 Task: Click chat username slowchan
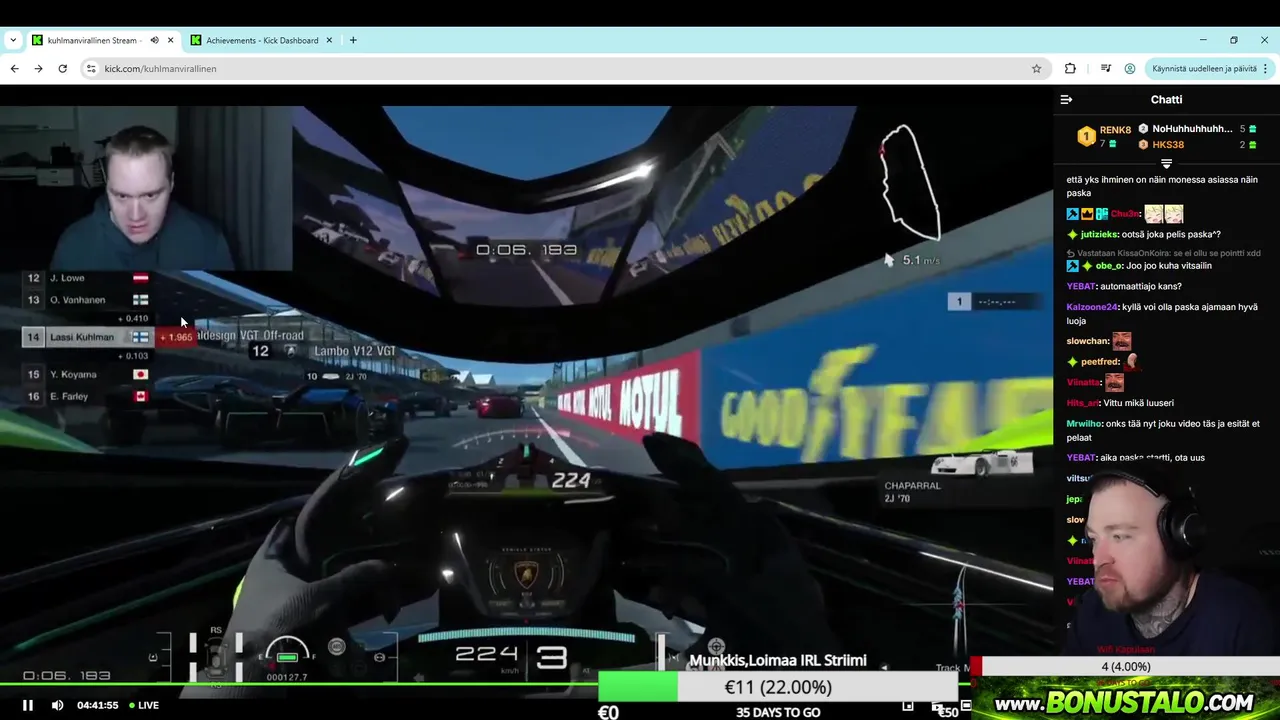click(1088, 341)
